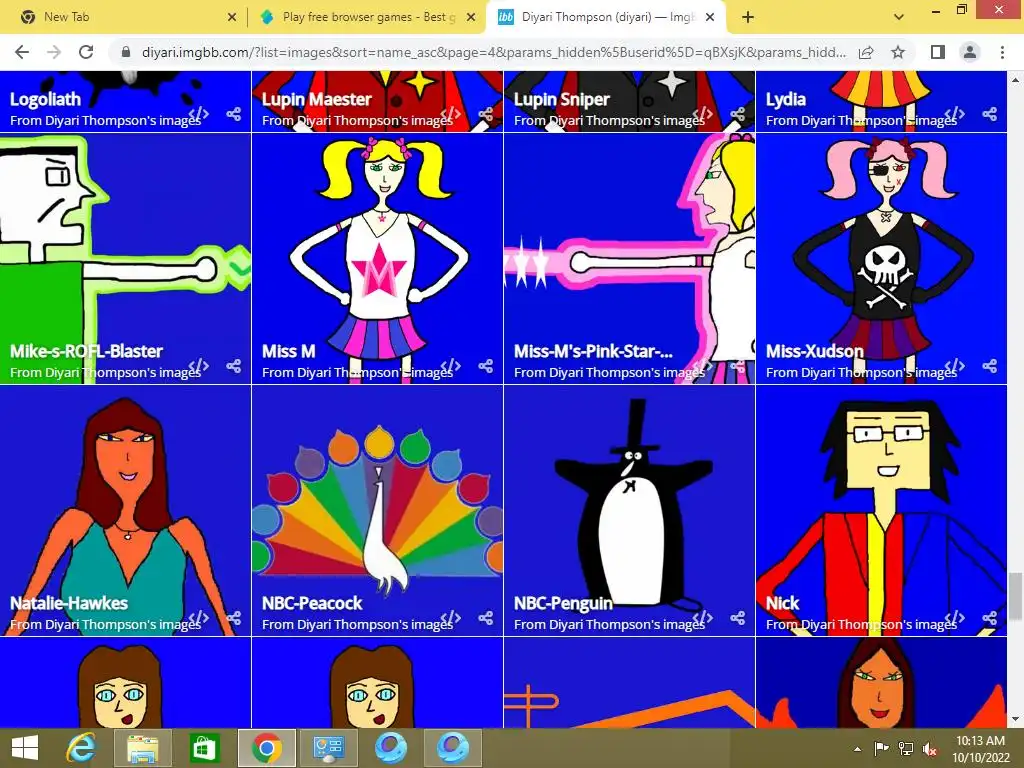Screen dimensions: 1024x768
Task: Click the muted volume tray icon
Action: tap(930, 748)
